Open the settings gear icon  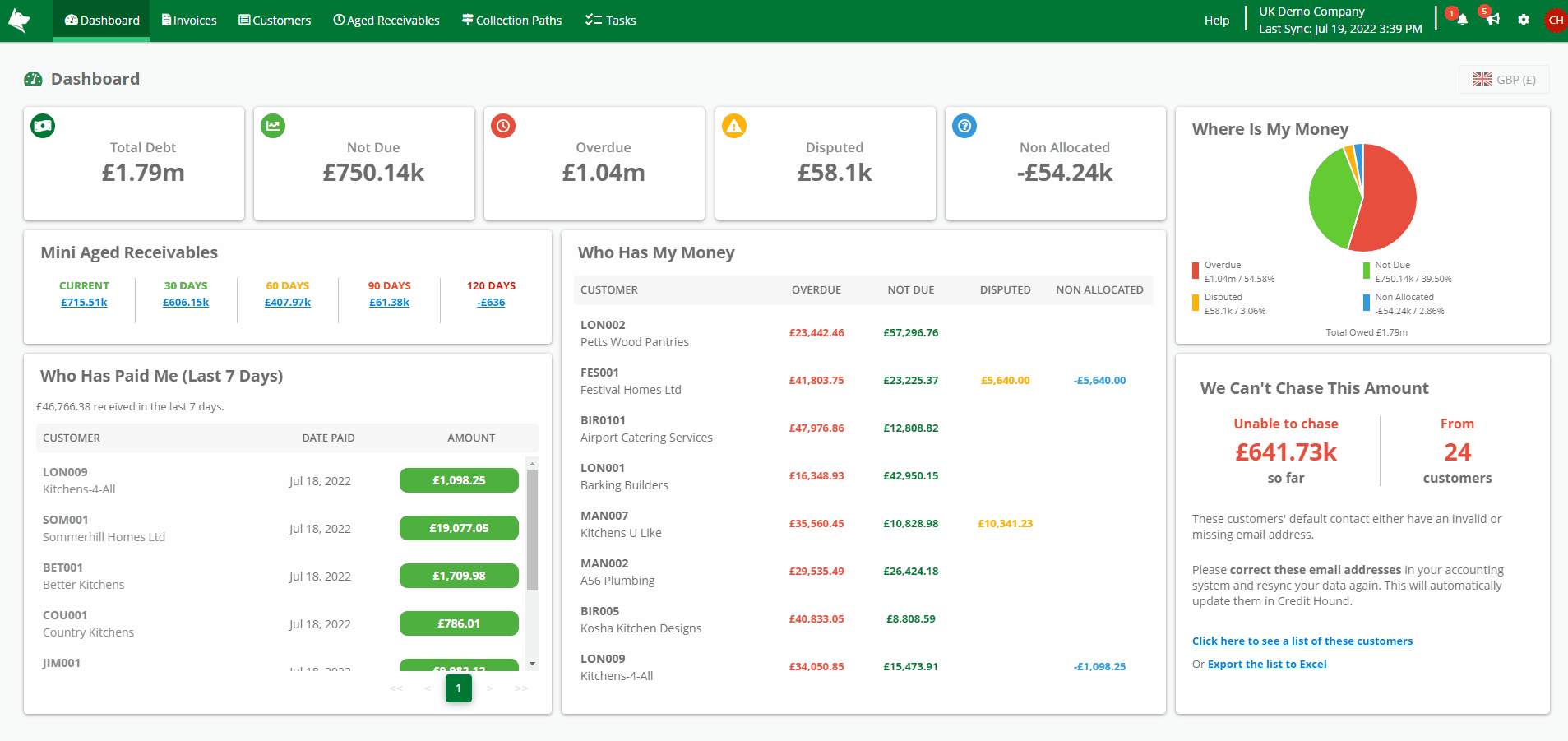[1524, 20]
